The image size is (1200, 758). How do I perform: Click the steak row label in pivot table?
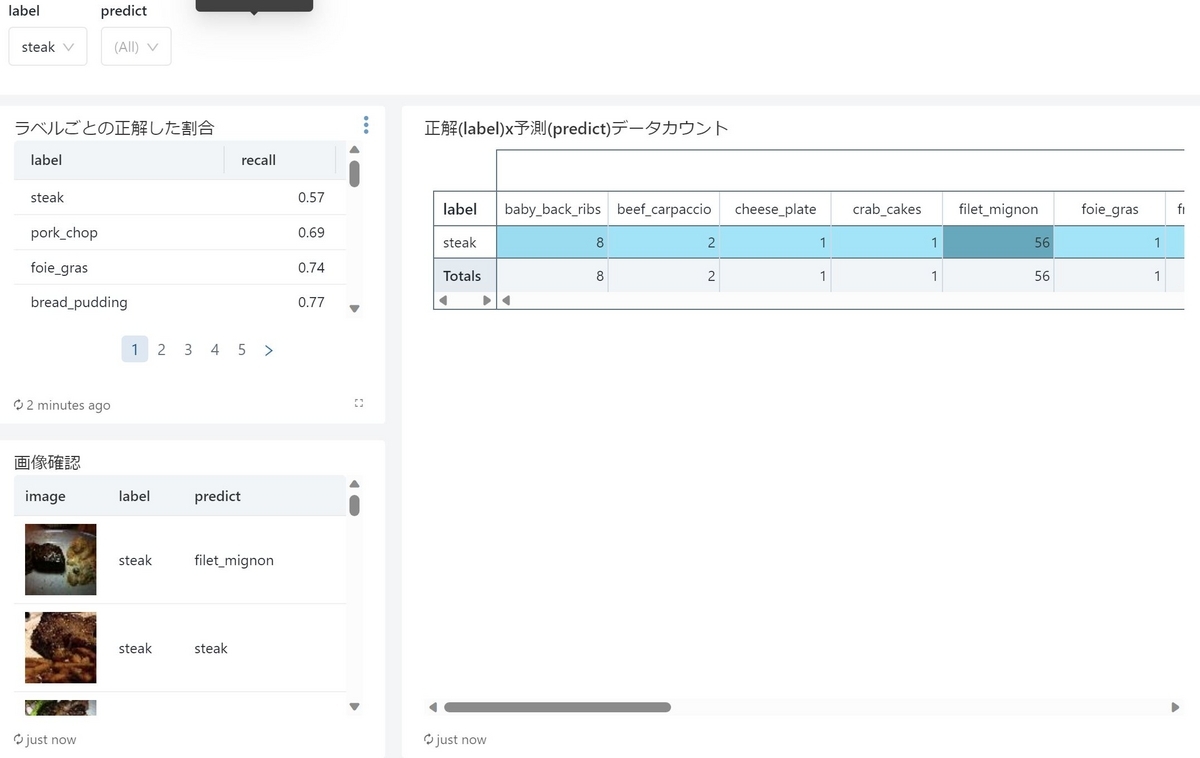pos(465,243)
